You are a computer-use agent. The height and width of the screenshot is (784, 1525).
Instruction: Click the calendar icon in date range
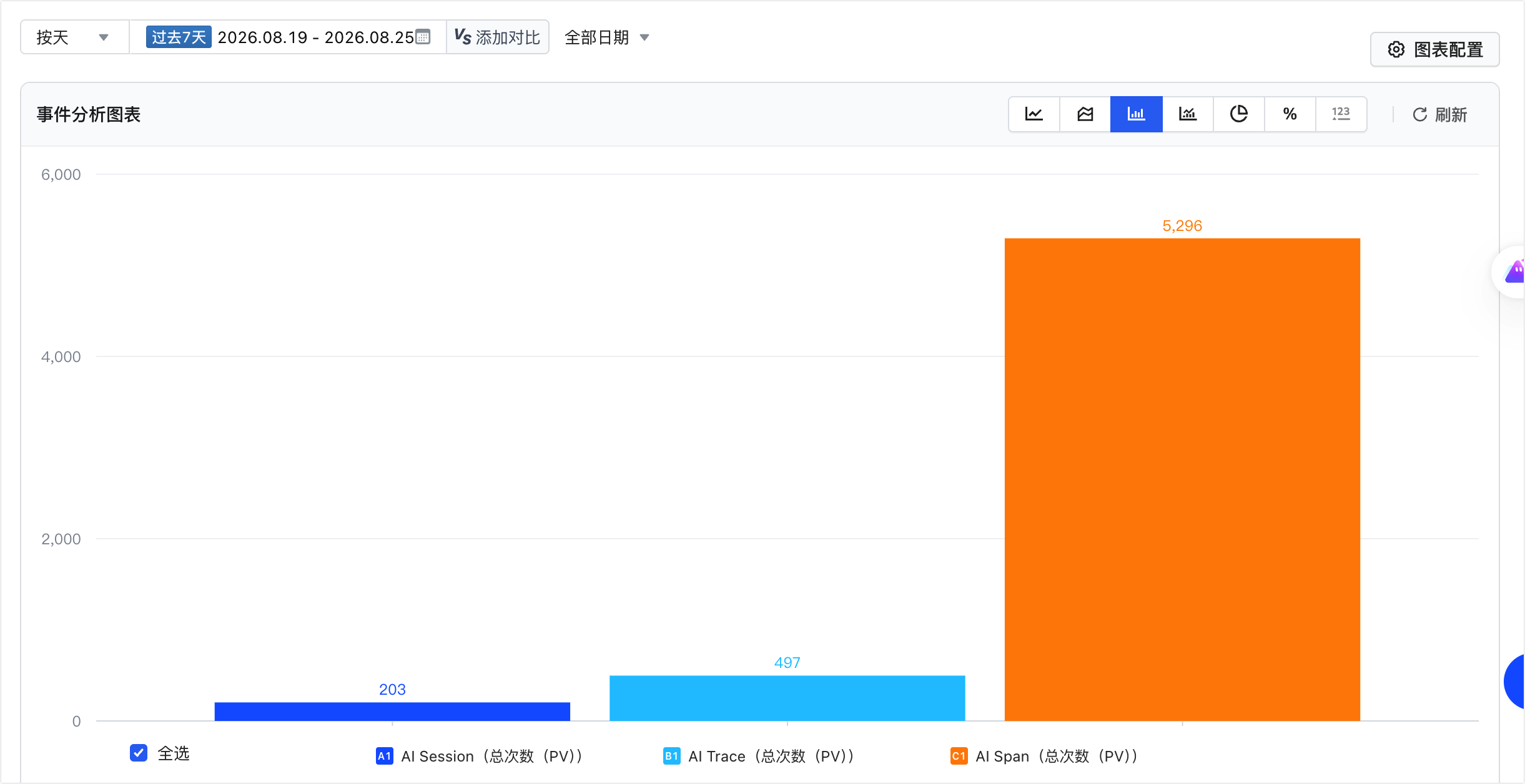[423, 37]
